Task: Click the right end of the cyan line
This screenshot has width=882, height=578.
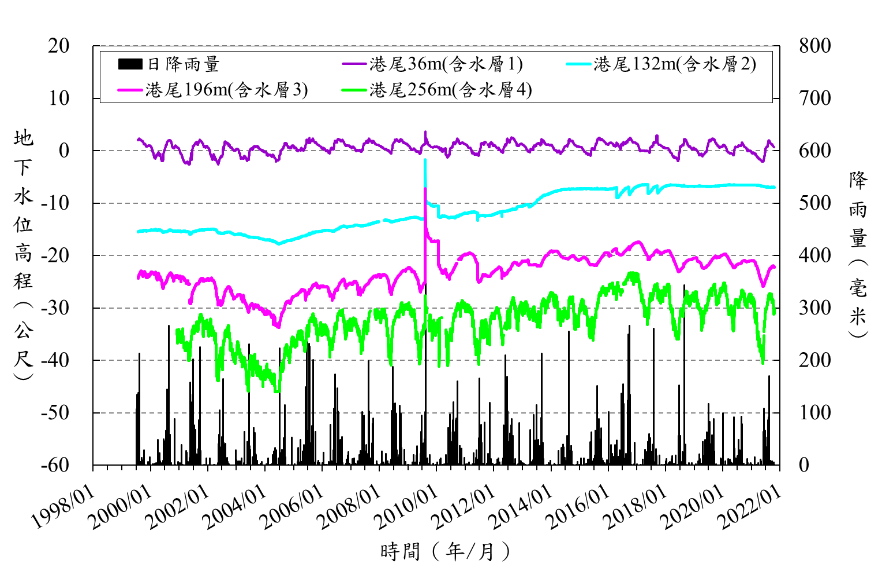Action: pos(774,187)
